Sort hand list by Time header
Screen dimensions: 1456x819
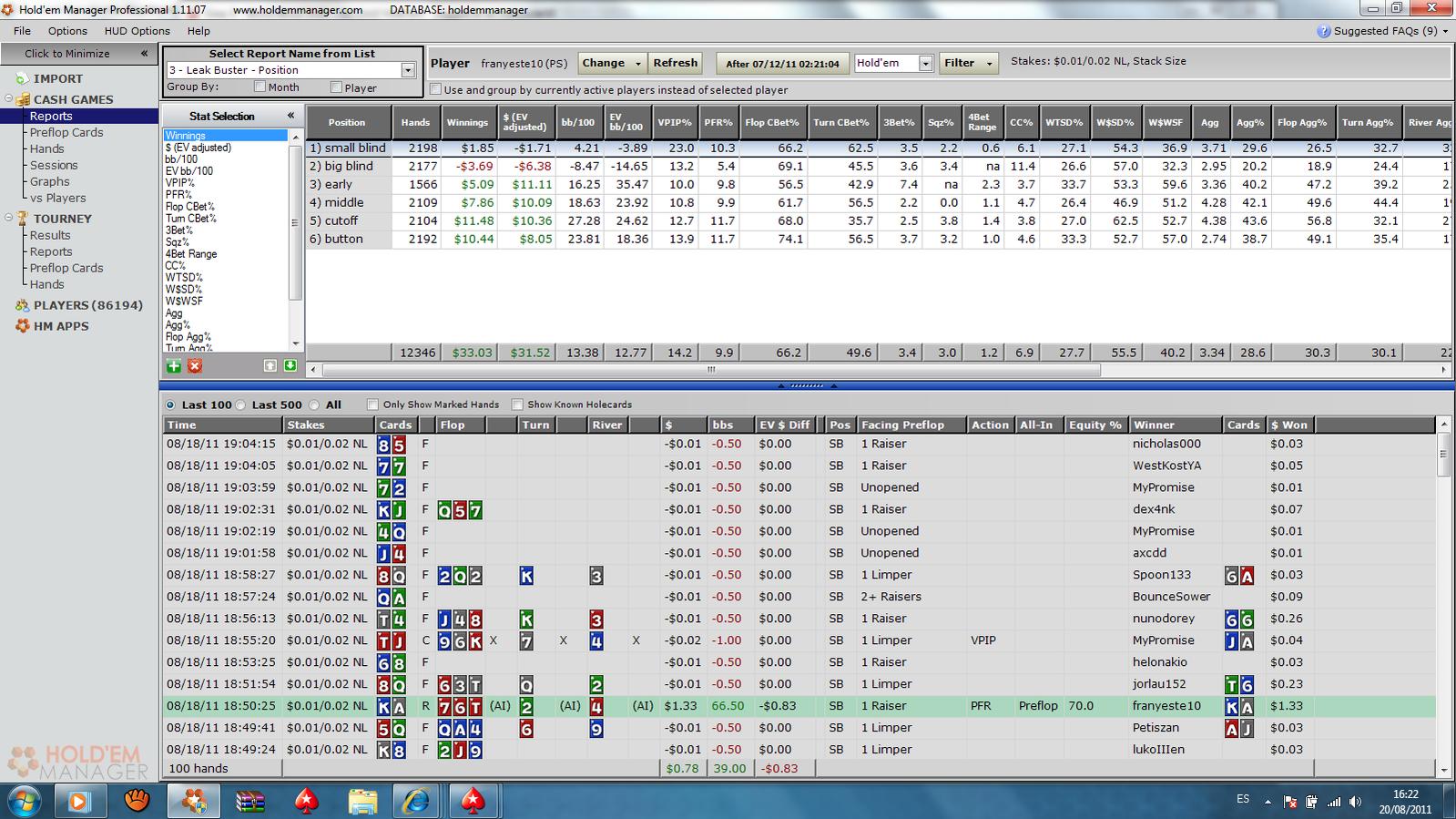(222, 425)
